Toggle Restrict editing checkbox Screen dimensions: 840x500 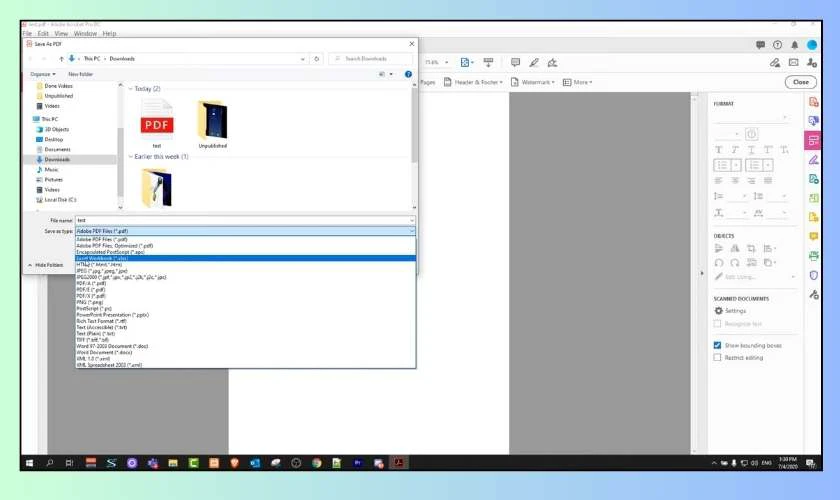[717, 357]
